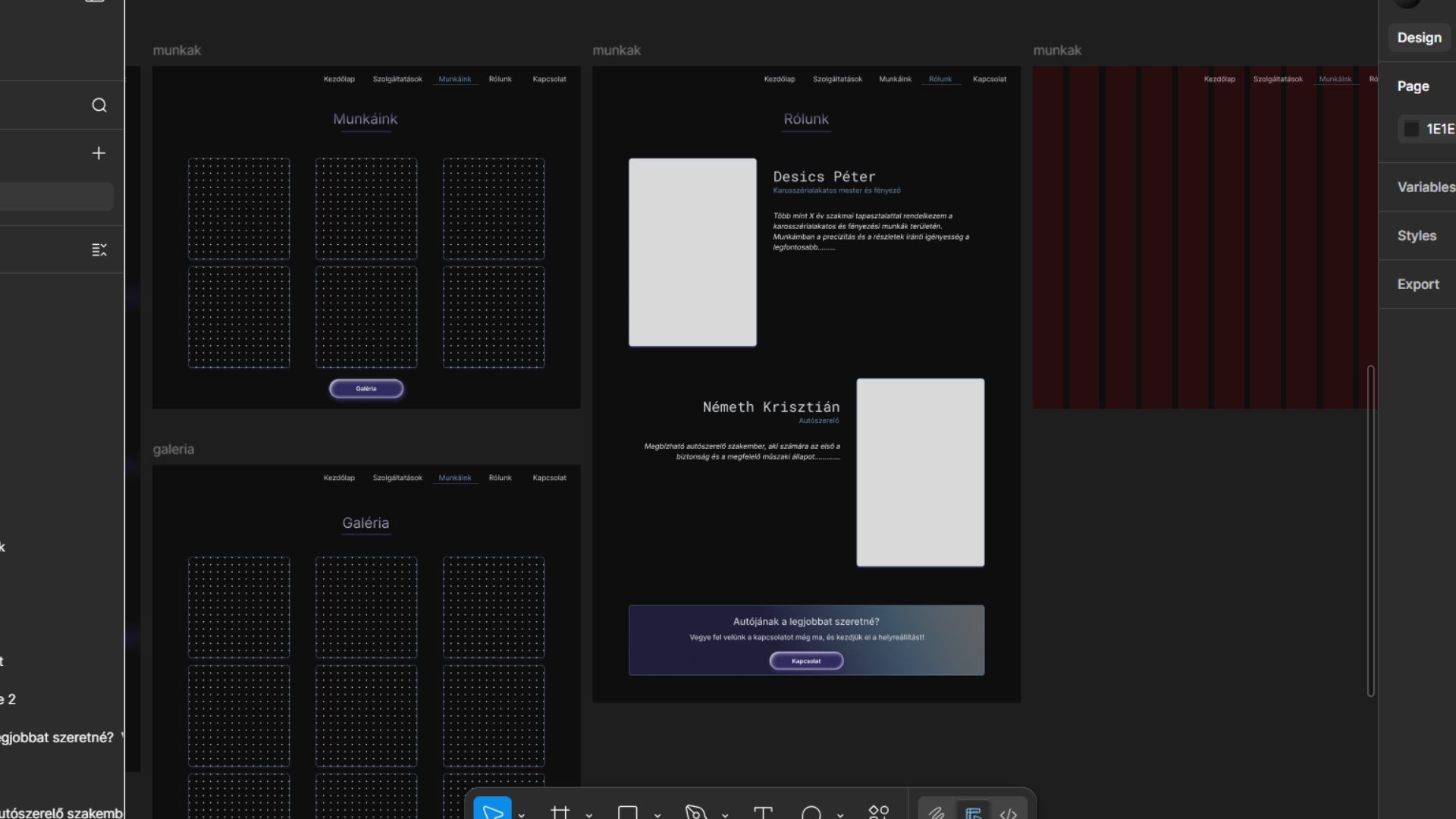The image size is (1456, 819).
Task: Switch to Design mode toggle
Action: click(x=973, y=813)
